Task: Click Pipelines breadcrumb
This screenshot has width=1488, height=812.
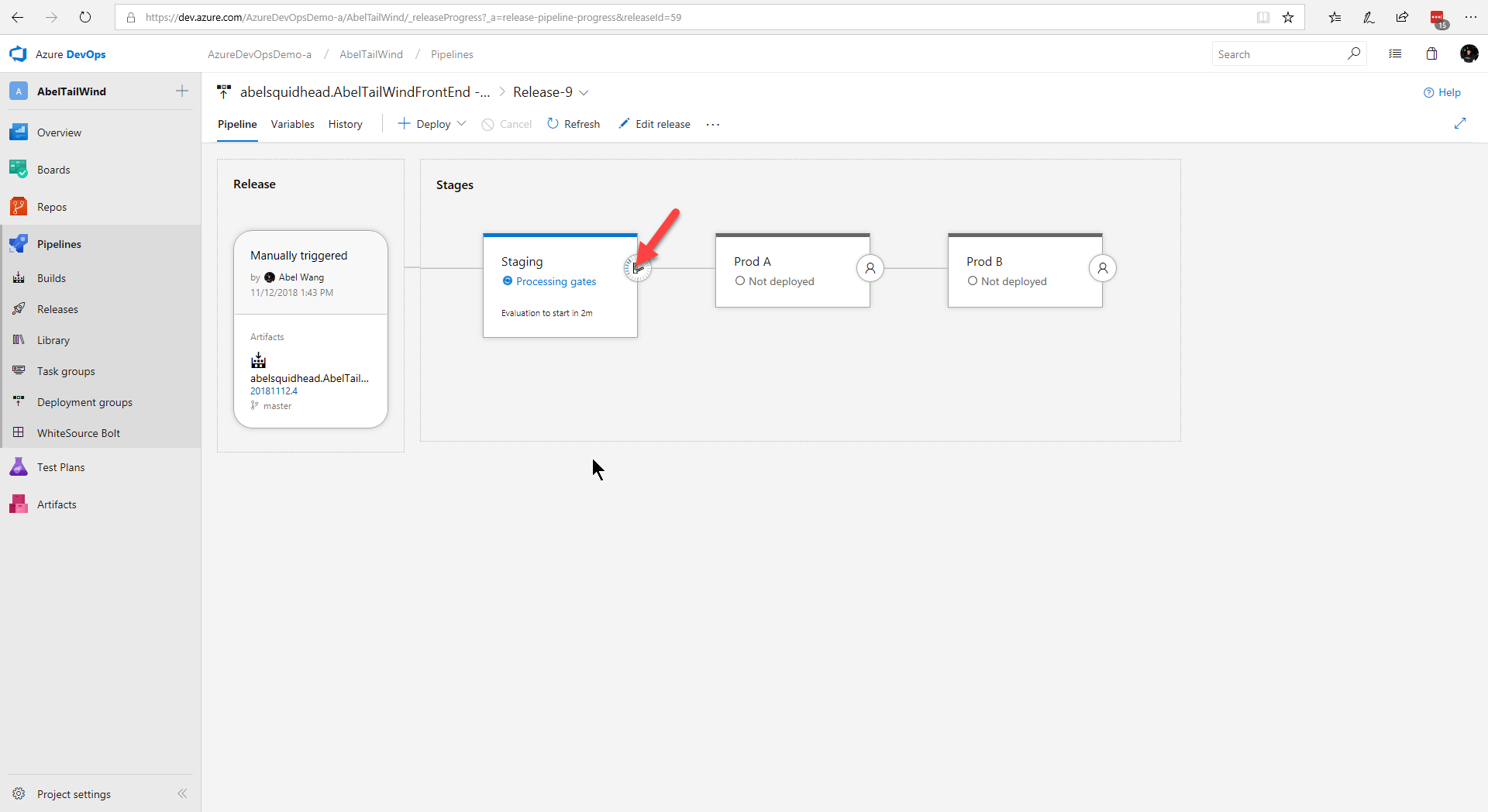Action: coord(452,54)
